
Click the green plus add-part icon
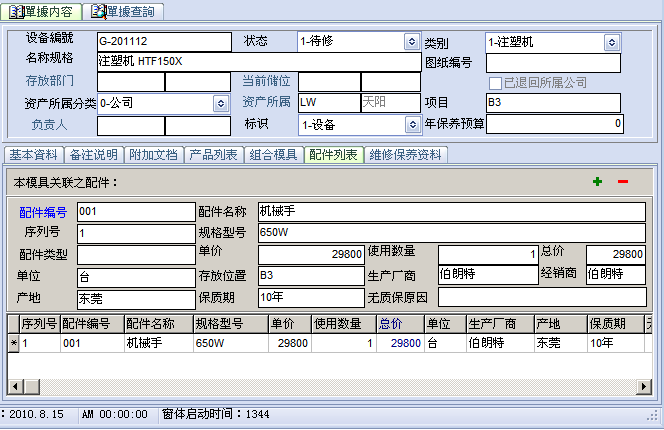click(x=598, y=182)
